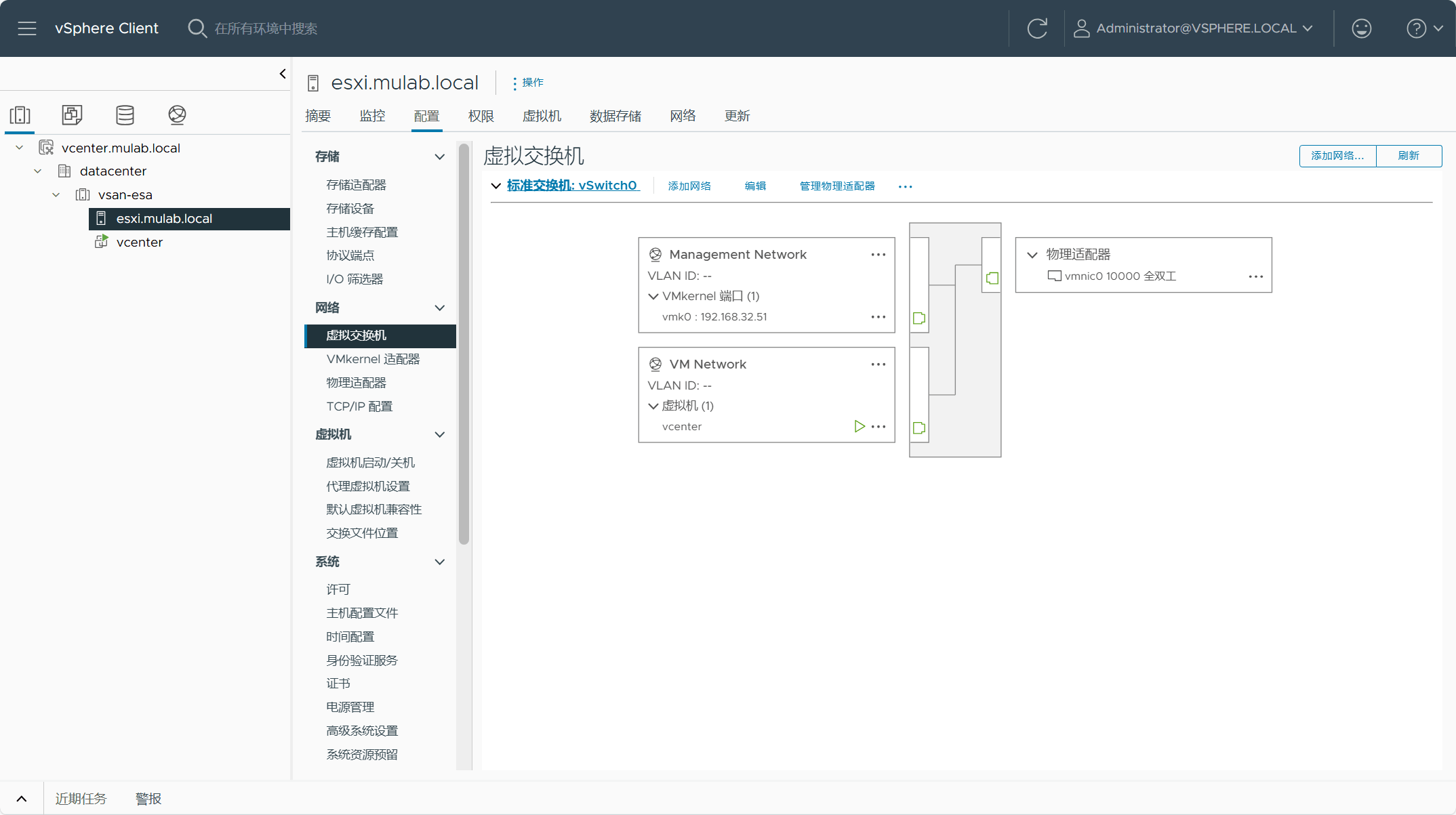
Task: Collapse the left navigator panel arrow
Action: click(x=283, y=74)
